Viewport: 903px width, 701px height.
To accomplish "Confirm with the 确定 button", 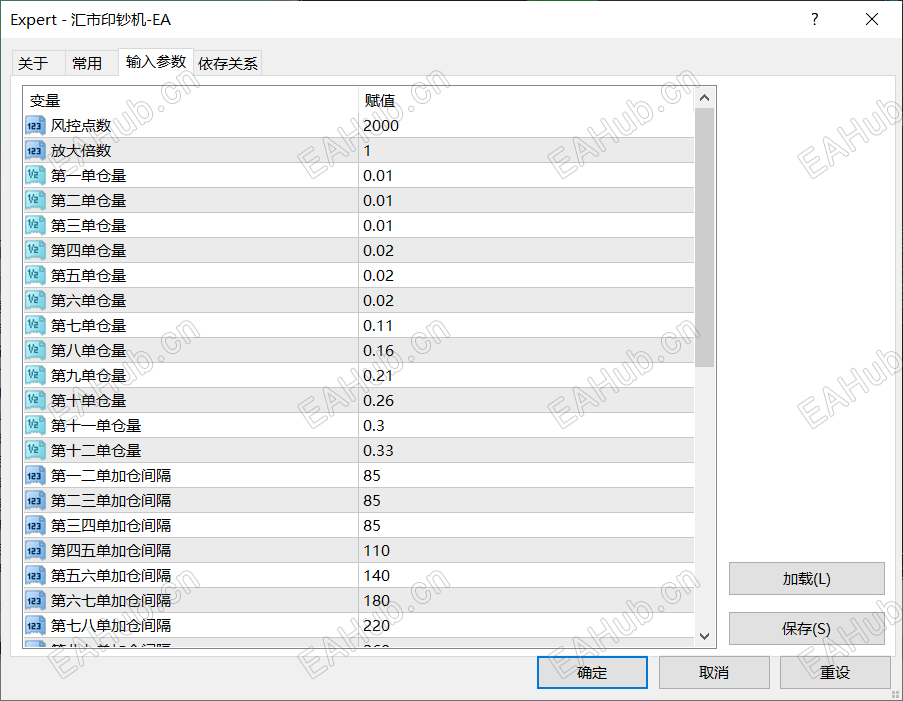I will (x=592, y=672).
